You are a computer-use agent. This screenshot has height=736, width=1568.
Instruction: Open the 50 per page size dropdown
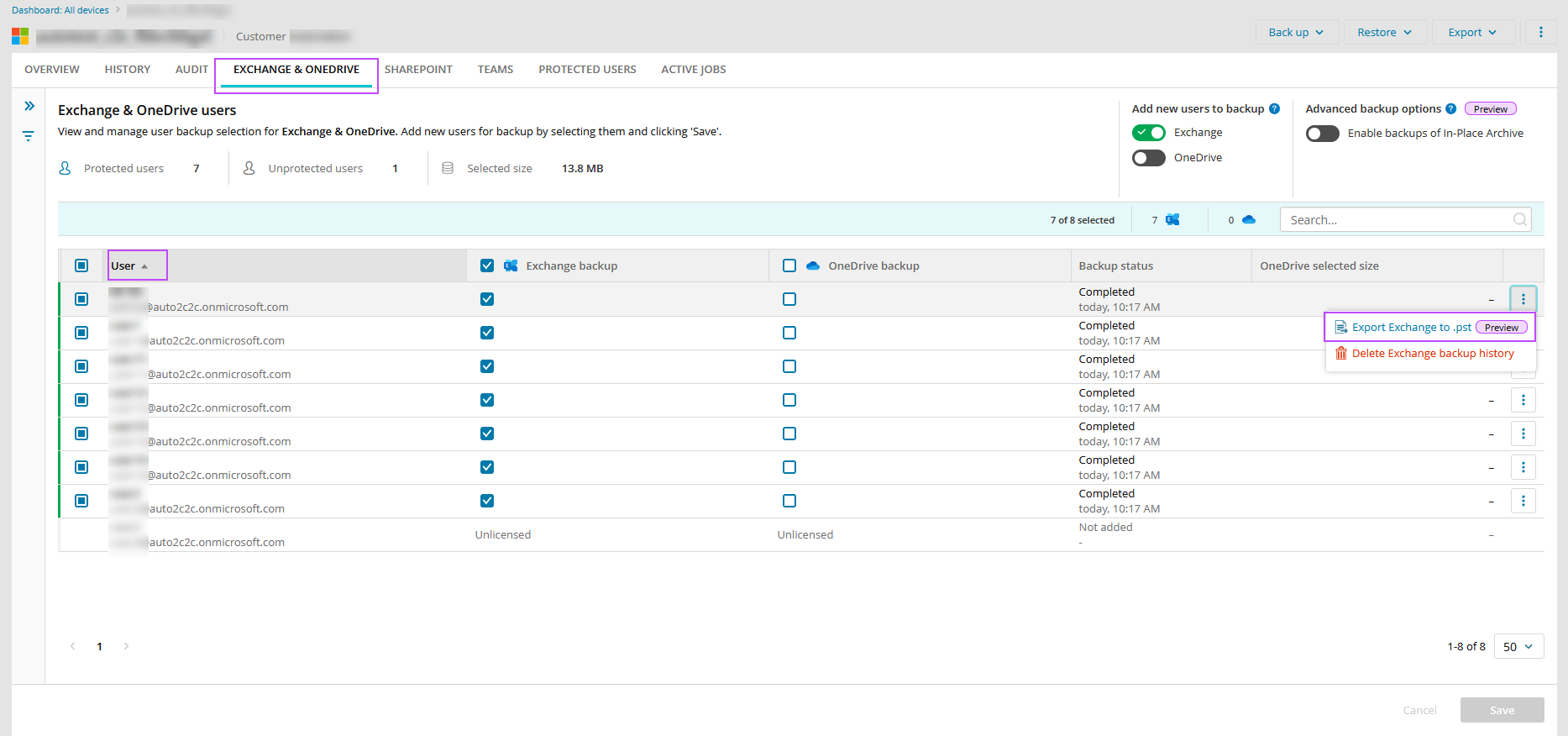click(1518, 646)
